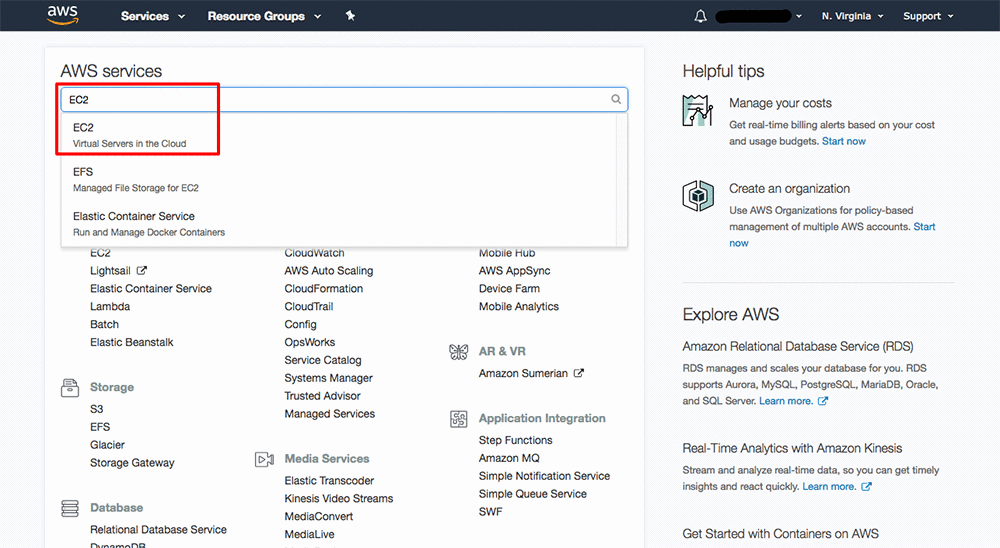Viewport: 1000px width, 548px height.
Task: Open AWS AppSync
Action: pyautogui.click(x=514, y=270)
